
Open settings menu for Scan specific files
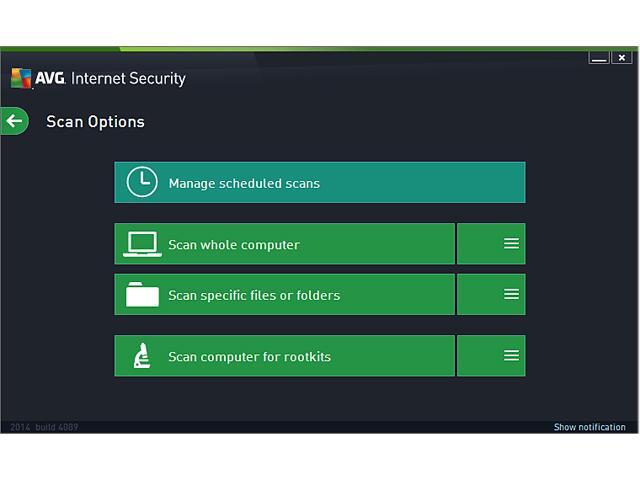click(x=511, y=295)
